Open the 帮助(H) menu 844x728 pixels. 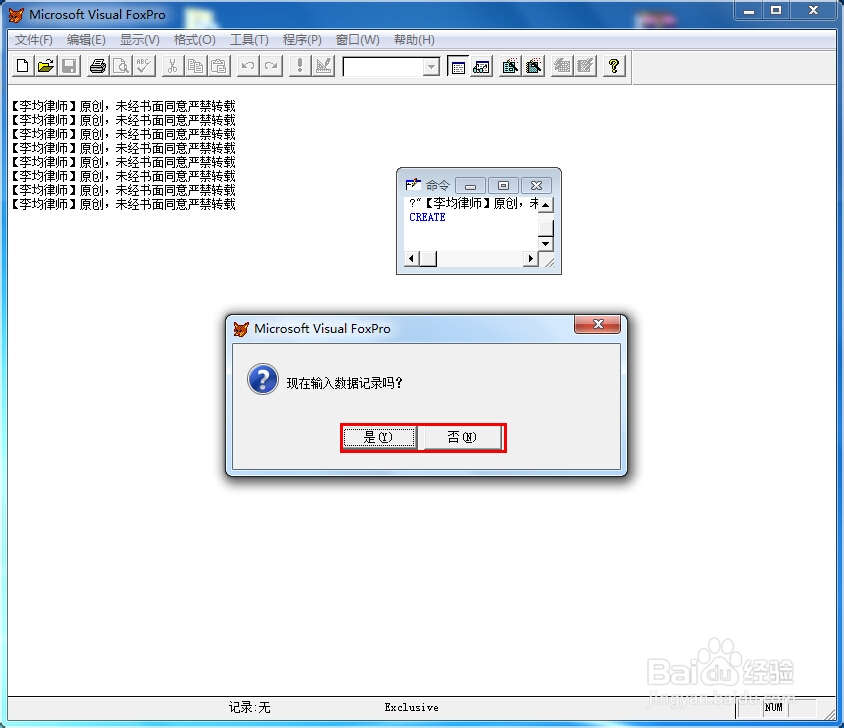414,40
